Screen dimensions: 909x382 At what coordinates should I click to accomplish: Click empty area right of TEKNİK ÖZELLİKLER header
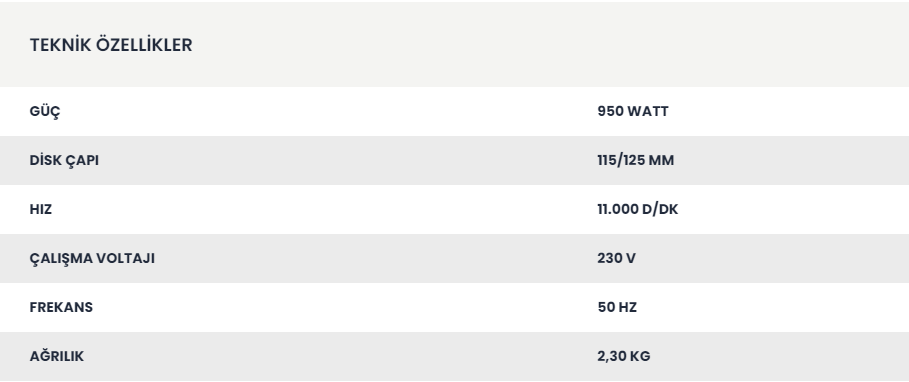tap(551, 45)
